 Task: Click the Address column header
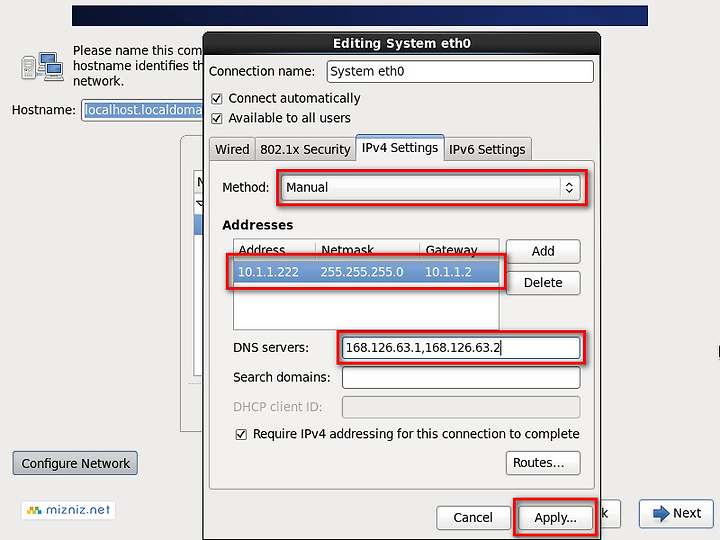(275, 250)
